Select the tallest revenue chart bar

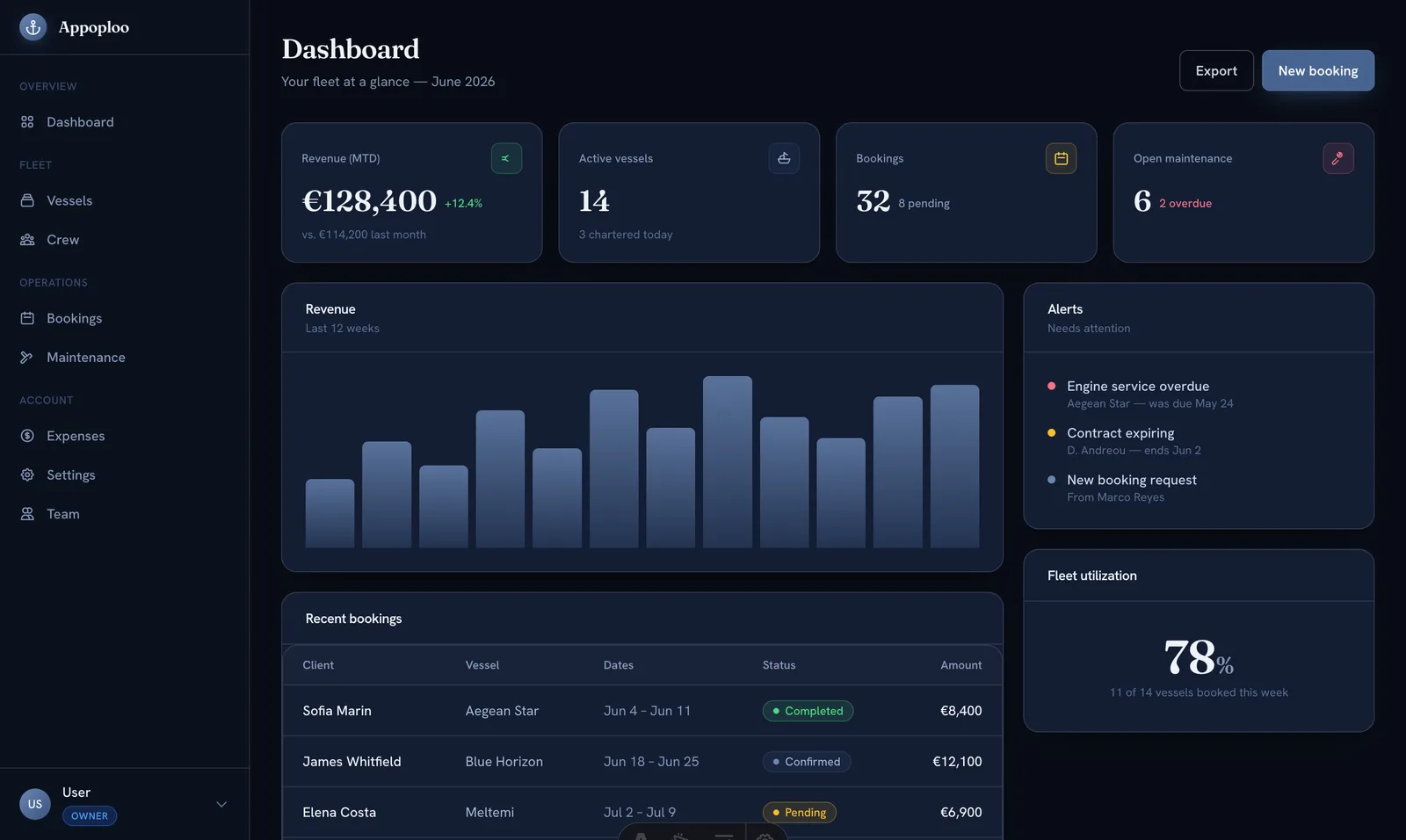[728, 462]
